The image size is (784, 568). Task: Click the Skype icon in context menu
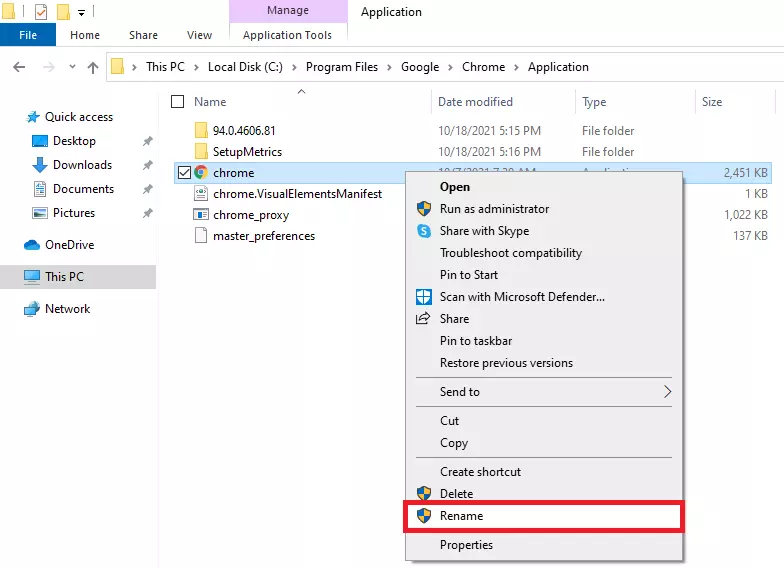[x=424, y=230]
